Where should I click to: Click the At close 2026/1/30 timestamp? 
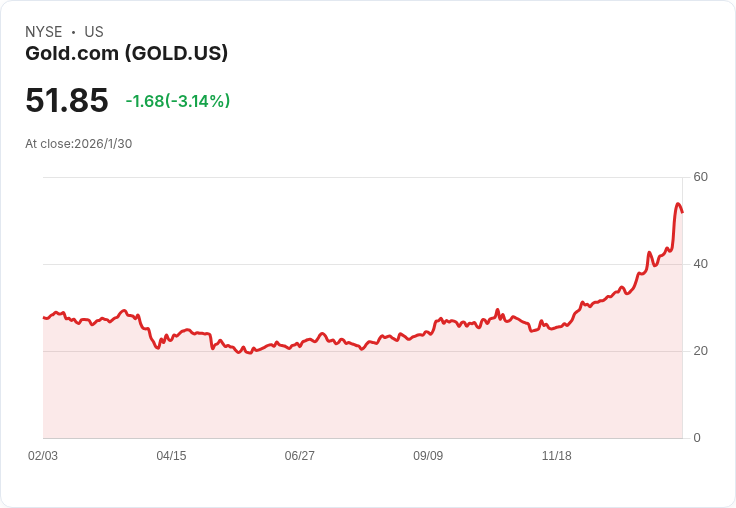[78, 144]
